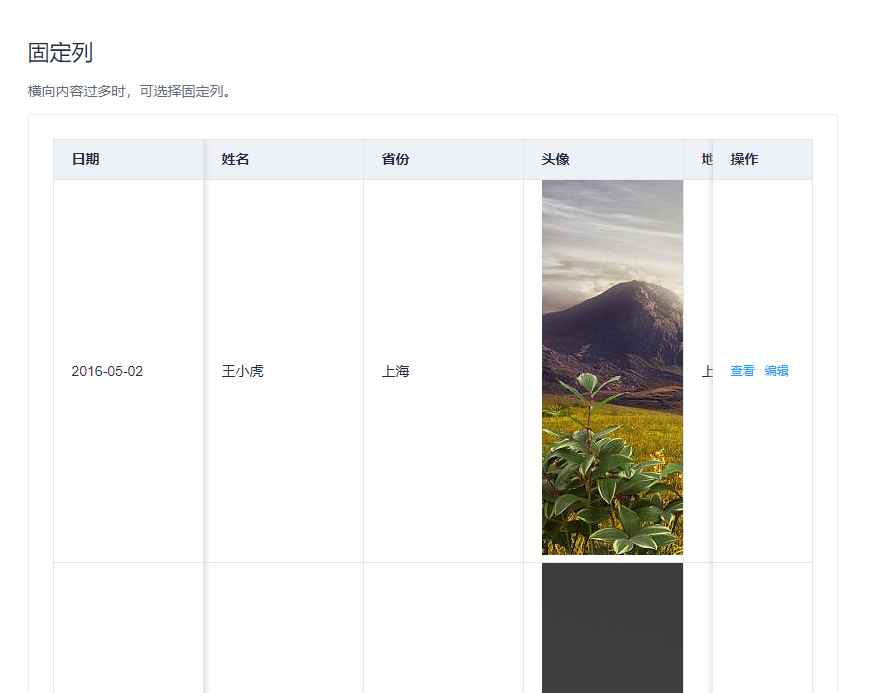Open the dark gray avatar image
Image resolution: width=881 pixels, height=693 pixels.
(612, 628)
